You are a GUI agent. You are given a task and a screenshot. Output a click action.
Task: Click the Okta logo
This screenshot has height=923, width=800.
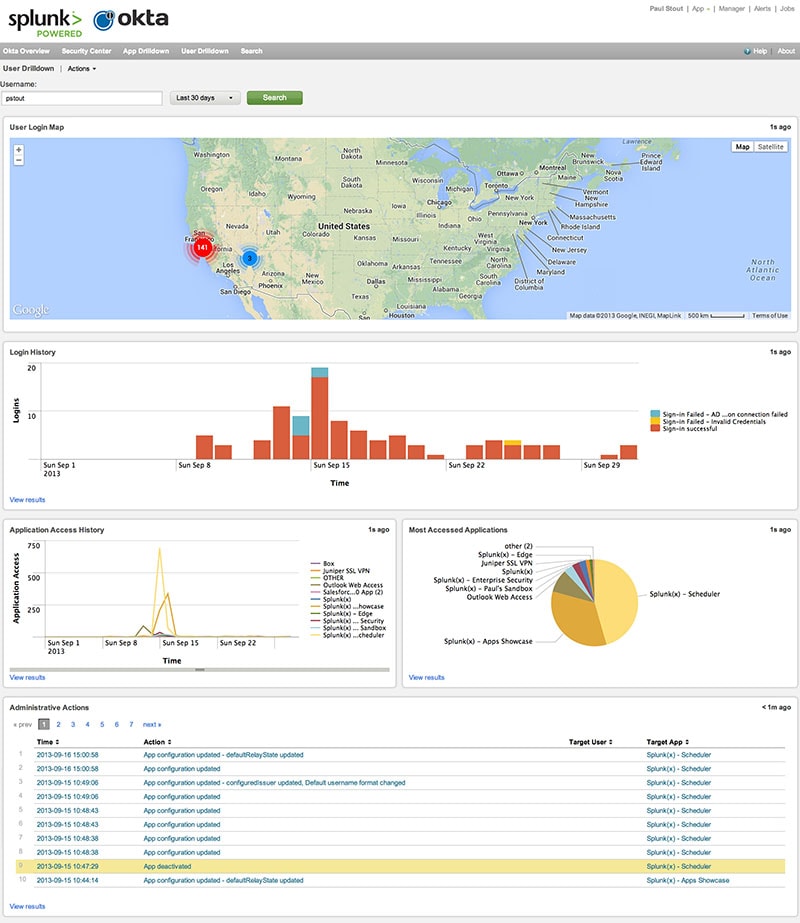tap(131, 19)
